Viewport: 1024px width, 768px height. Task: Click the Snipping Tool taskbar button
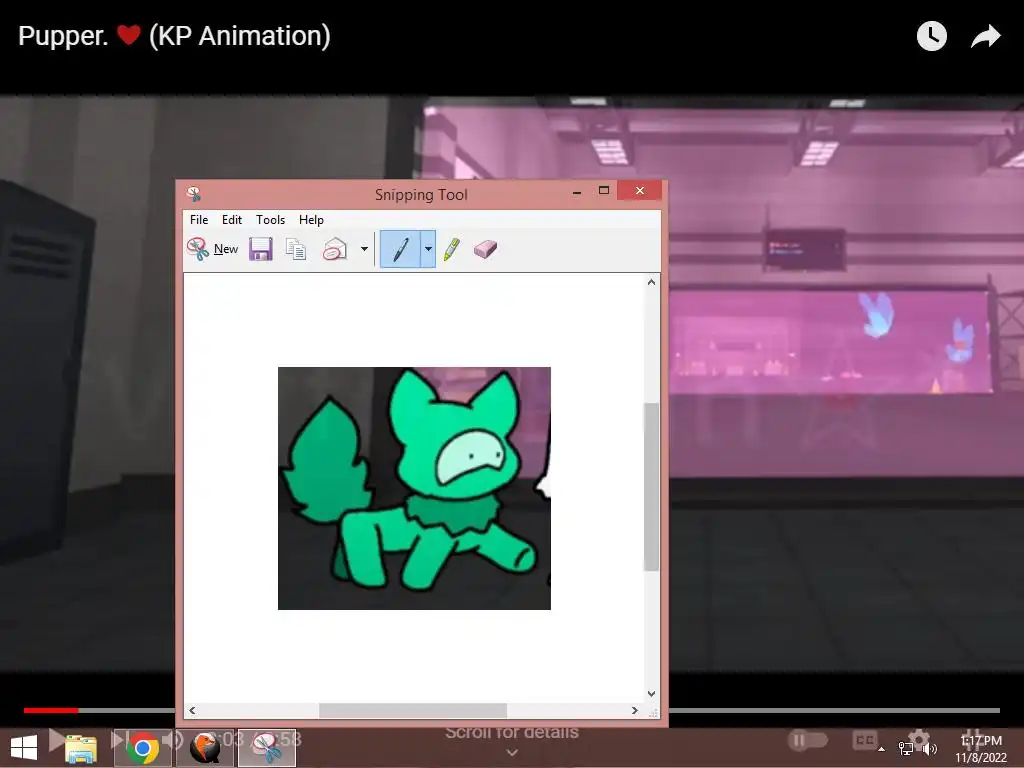(x=266, y=748)
